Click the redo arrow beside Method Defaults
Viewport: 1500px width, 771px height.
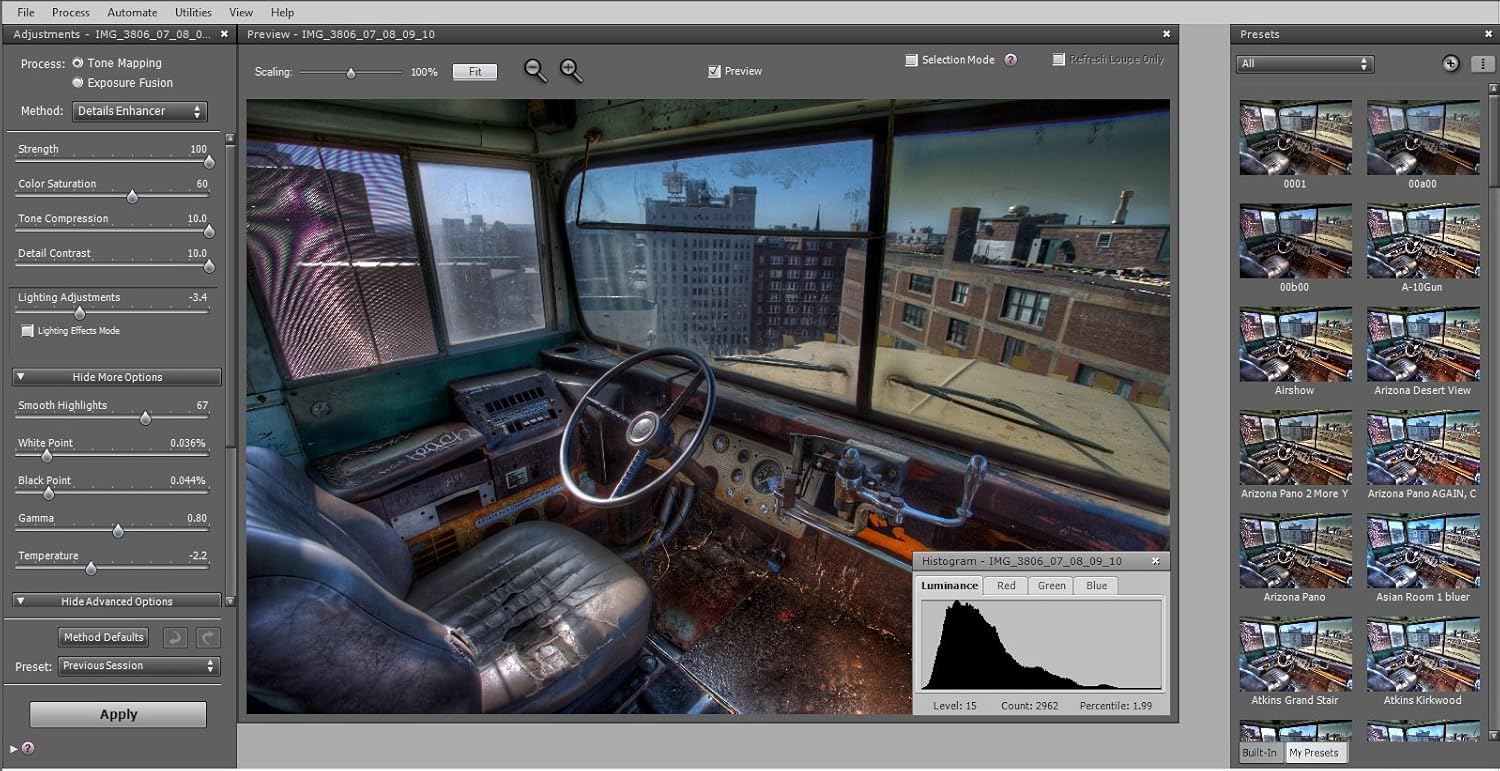click(x=208, y=638)
